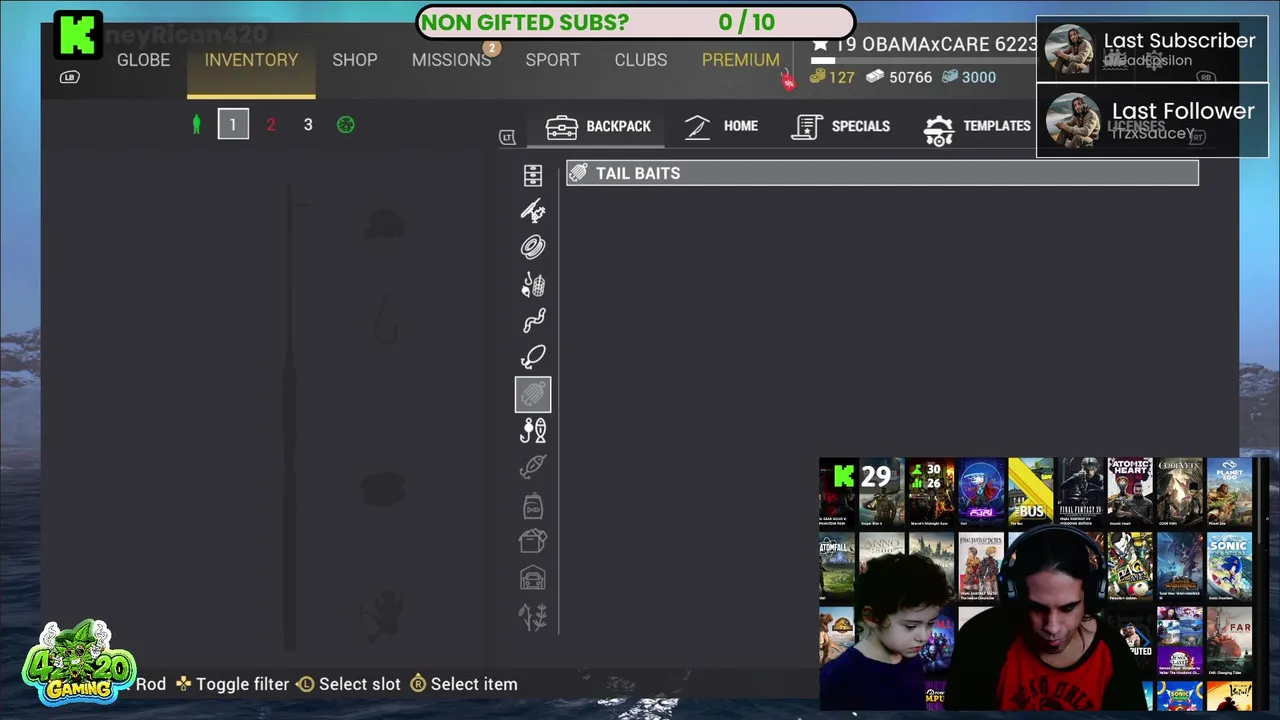Select the dimmed garage vehicle category icon
The image size is (1280, 720).
click(533, 578)
